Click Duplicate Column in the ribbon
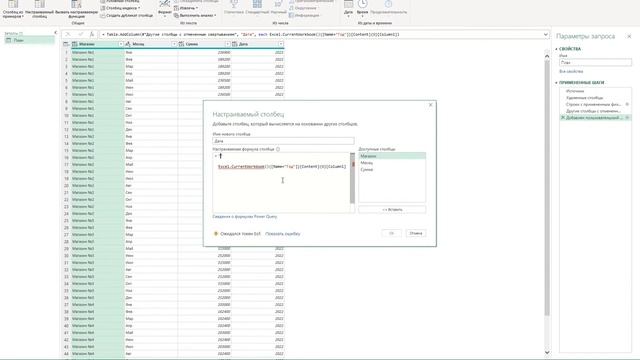 (127, 15)
